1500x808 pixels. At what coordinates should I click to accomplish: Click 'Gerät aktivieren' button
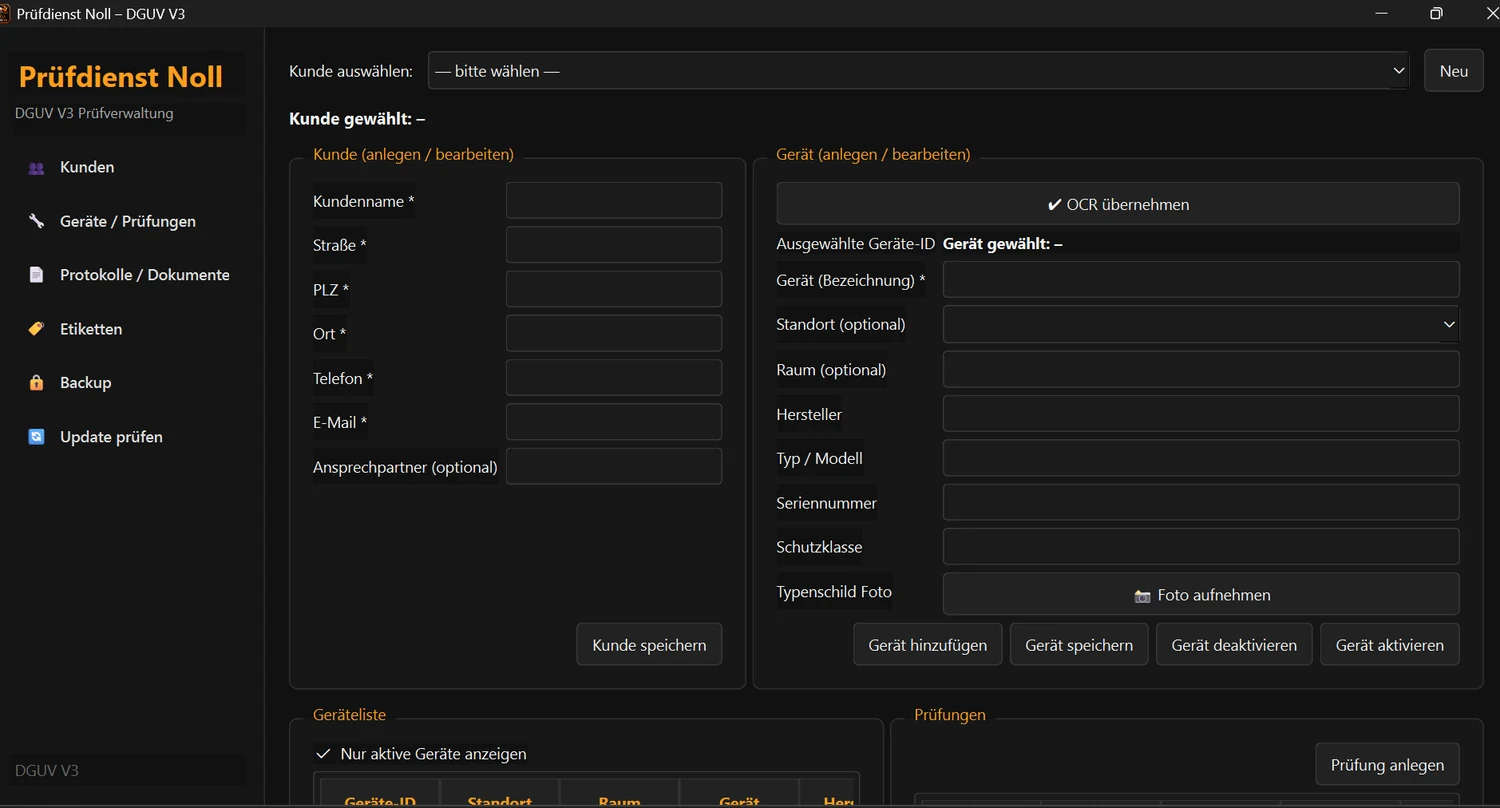[1390, 645]
